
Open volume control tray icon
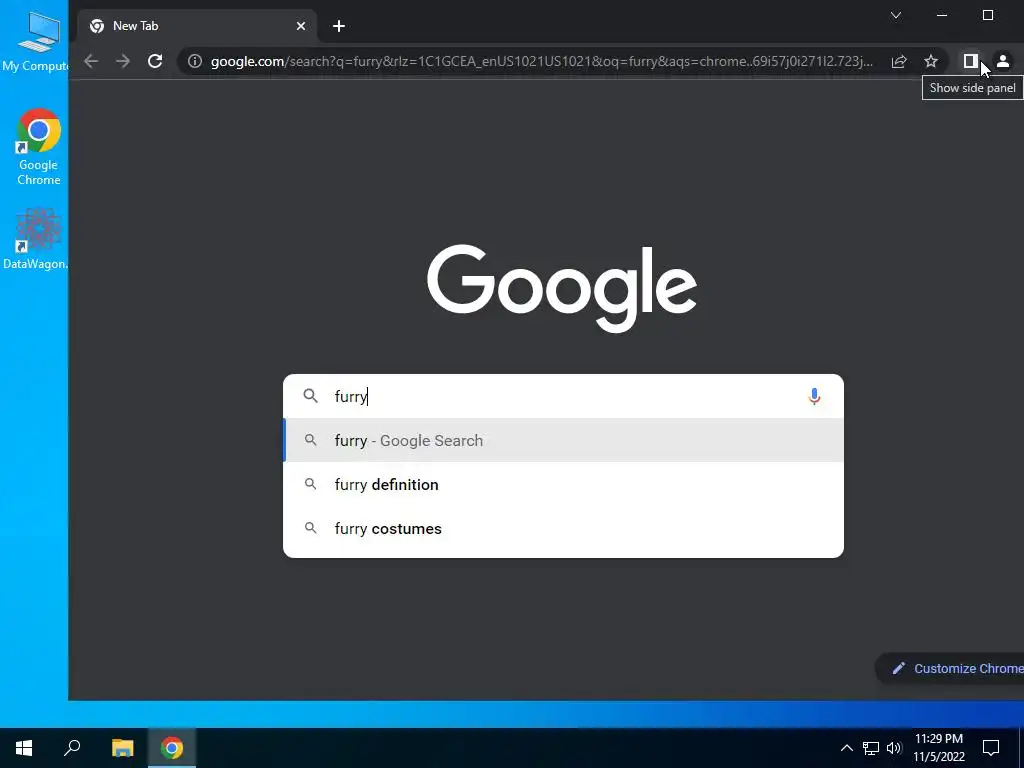(x=894, y=748)
